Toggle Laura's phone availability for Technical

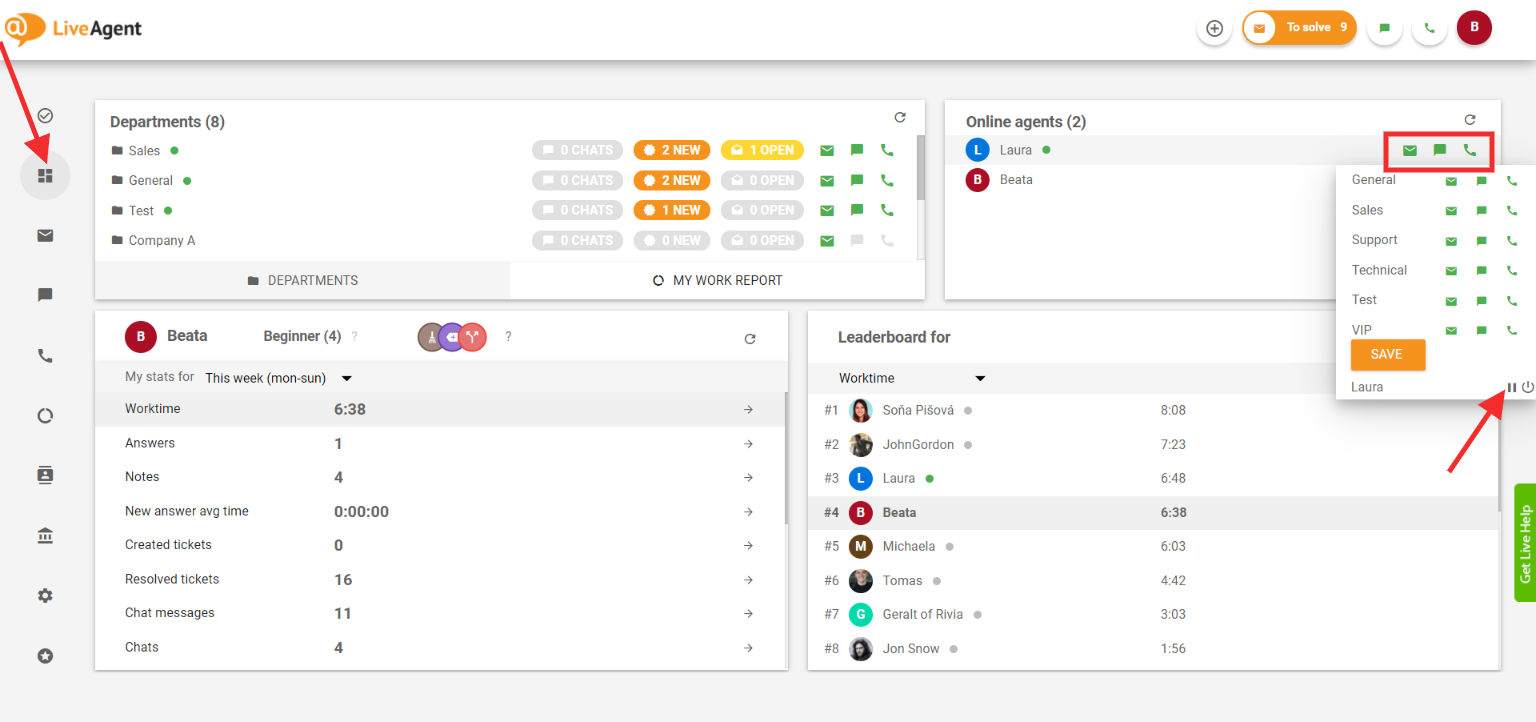(x=1512, y=271)
